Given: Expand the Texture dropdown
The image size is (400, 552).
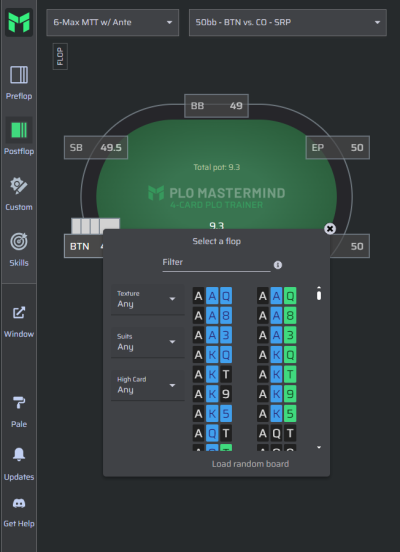Looking at the screenshot, I should (148, 299).
